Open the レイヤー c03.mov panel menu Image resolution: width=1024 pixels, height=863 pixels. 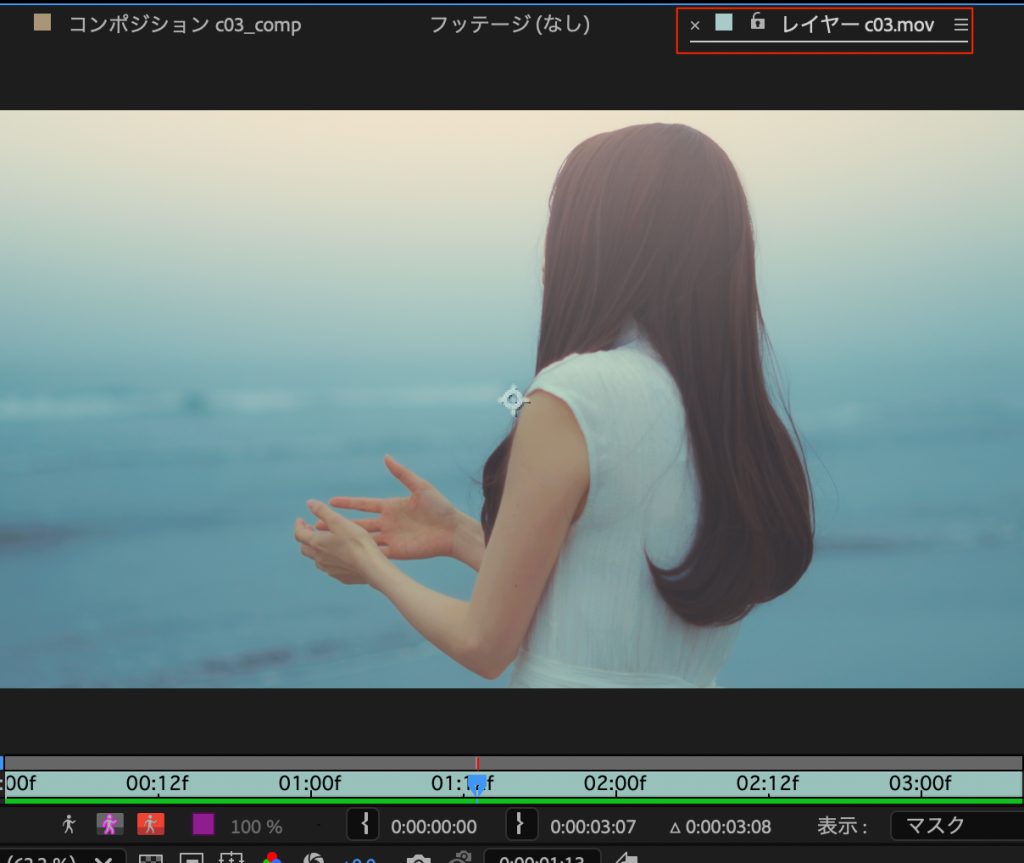(x=961, y=25)
